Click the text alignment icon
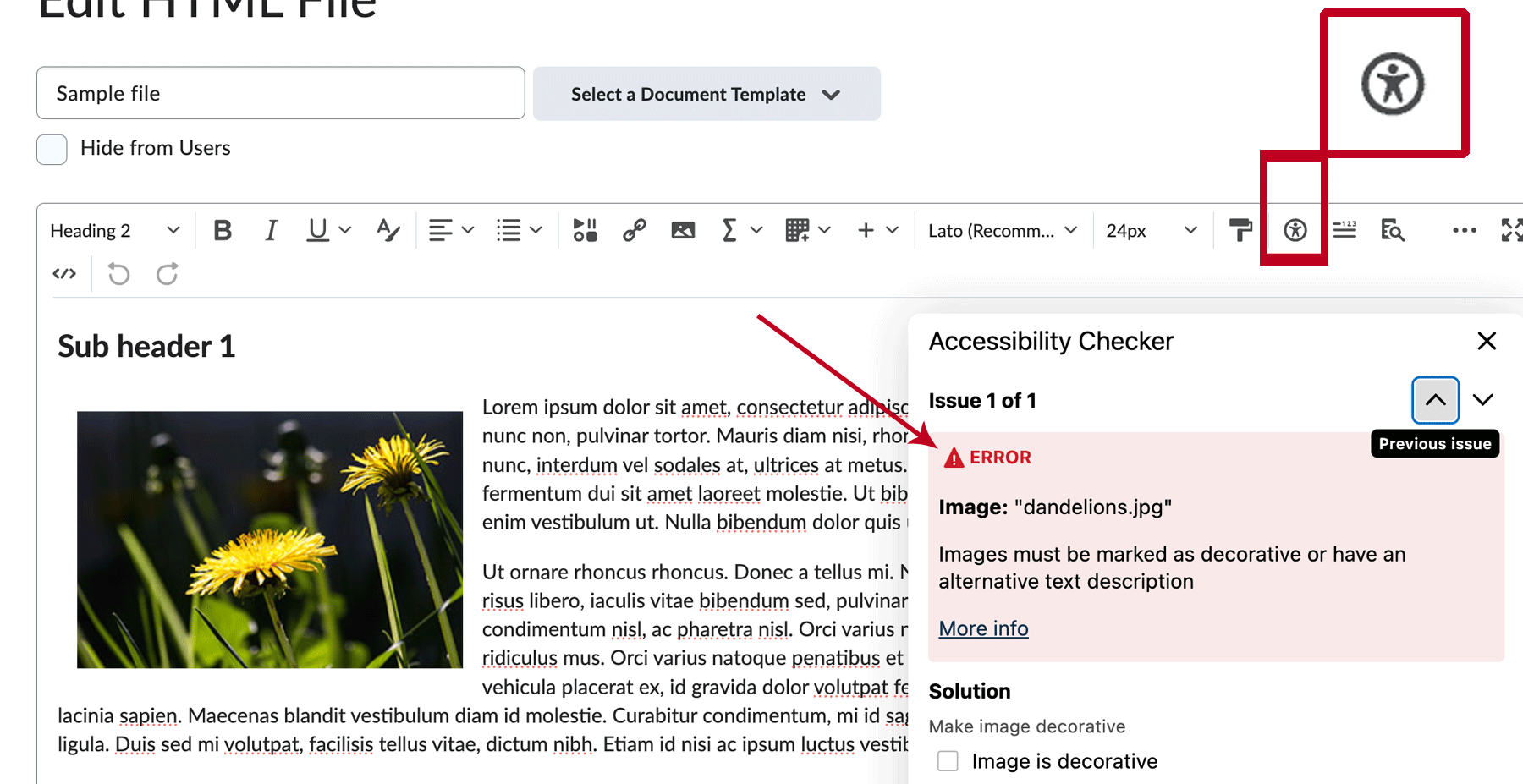 tap(440, 230)
